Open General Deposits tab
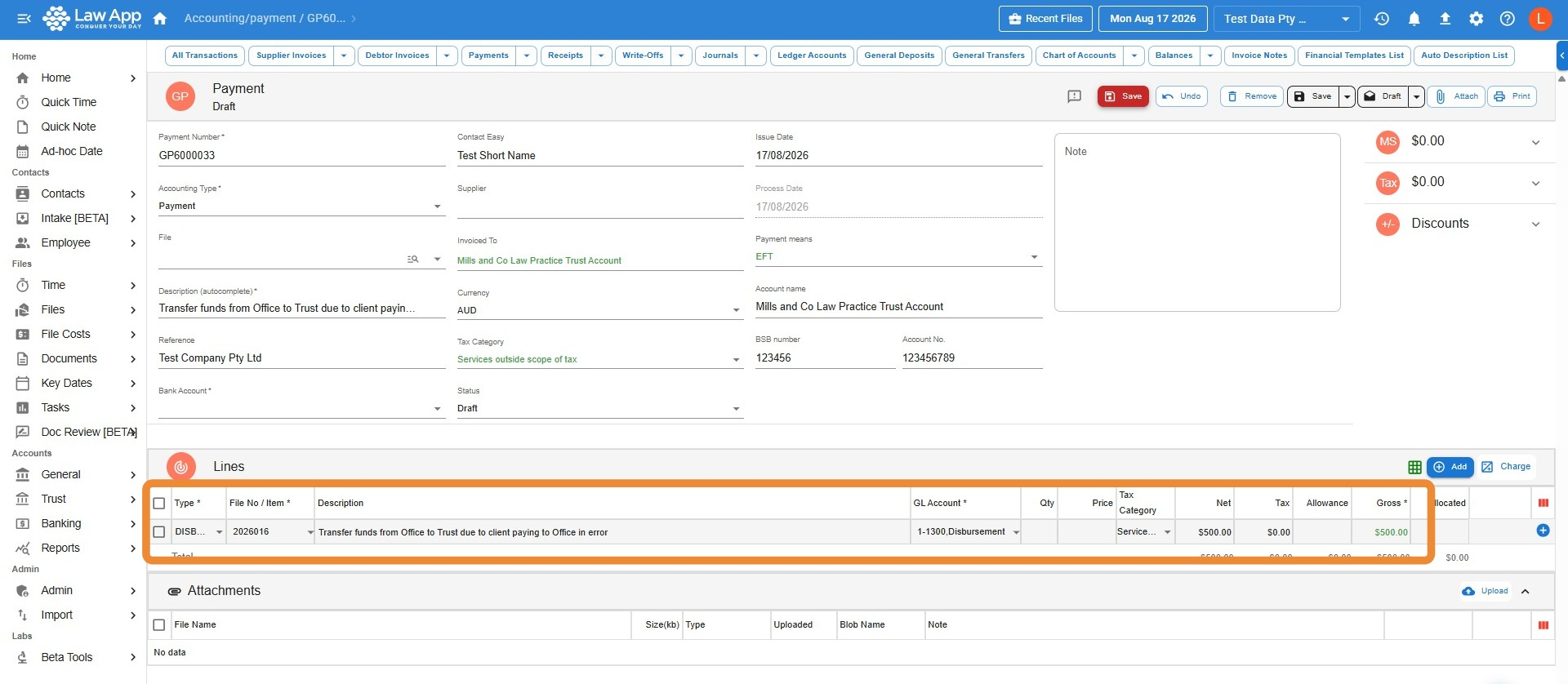Image resolution: width=1568 pixels, height=684 pixels. click(x=899, y=56)
